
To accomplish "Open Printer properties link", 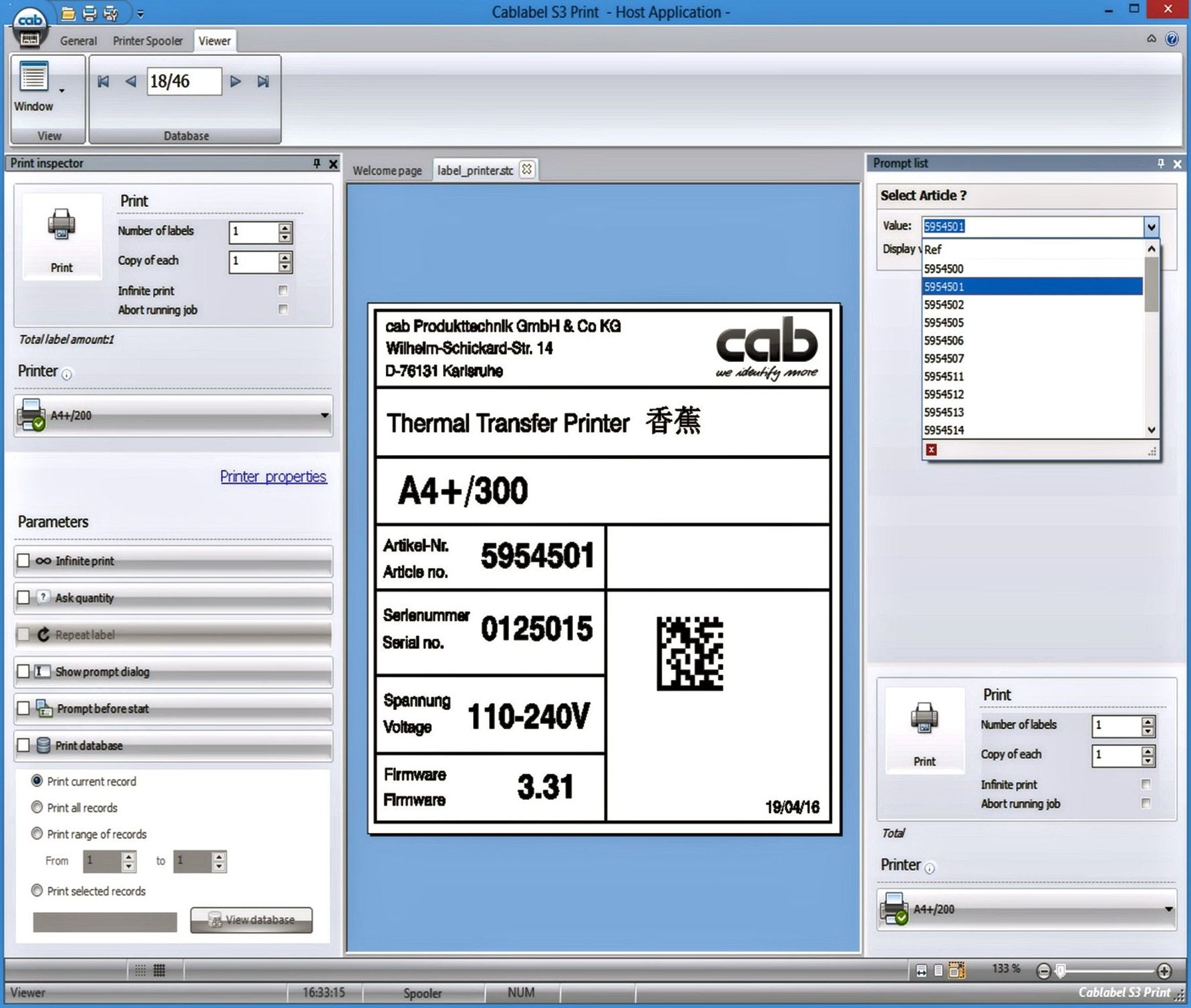I will (273, 476).
